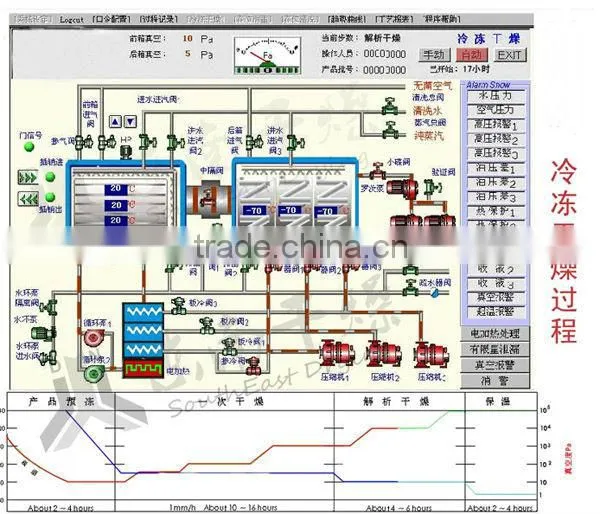Image resolution: width=600 pixels, height=514 pixels.
Task: Click the 板冷阀3 valve icon
Action: point(178,306)
